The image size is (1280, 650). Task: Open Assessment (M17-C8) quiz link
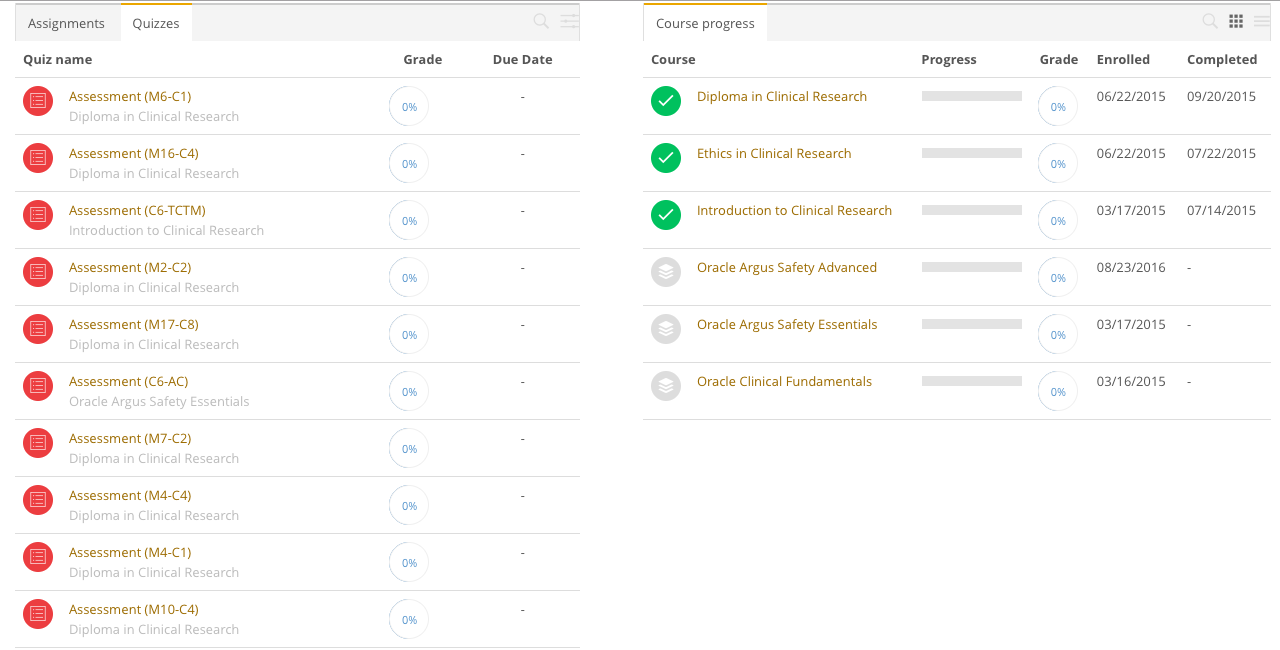[x=134, y=324]
